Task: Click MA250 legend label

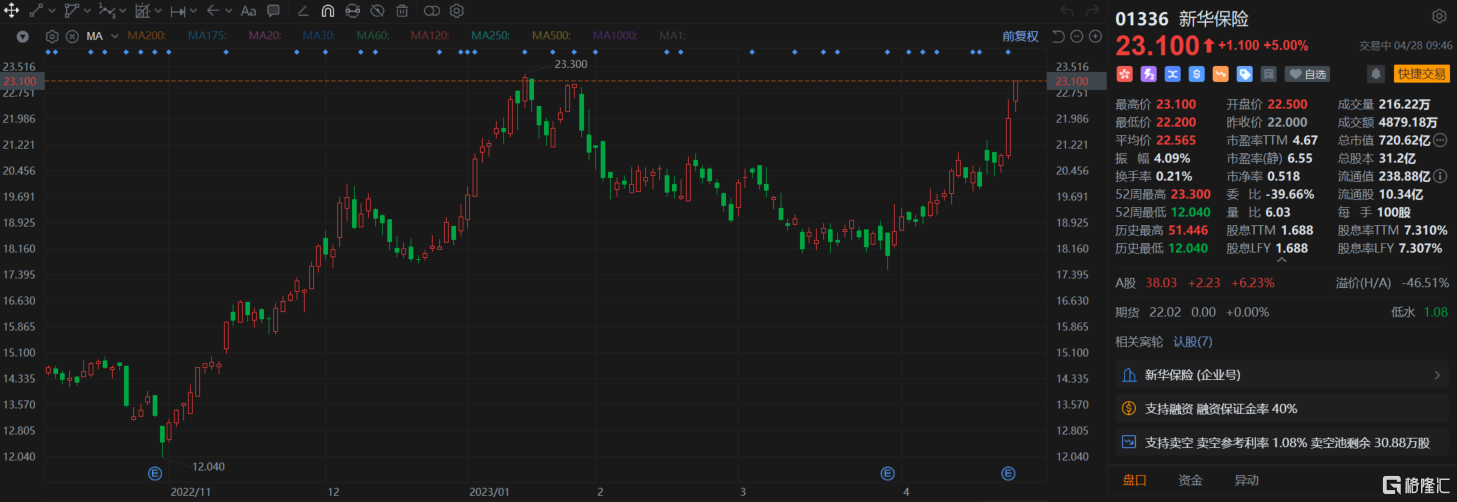Action: click(490, 36)
